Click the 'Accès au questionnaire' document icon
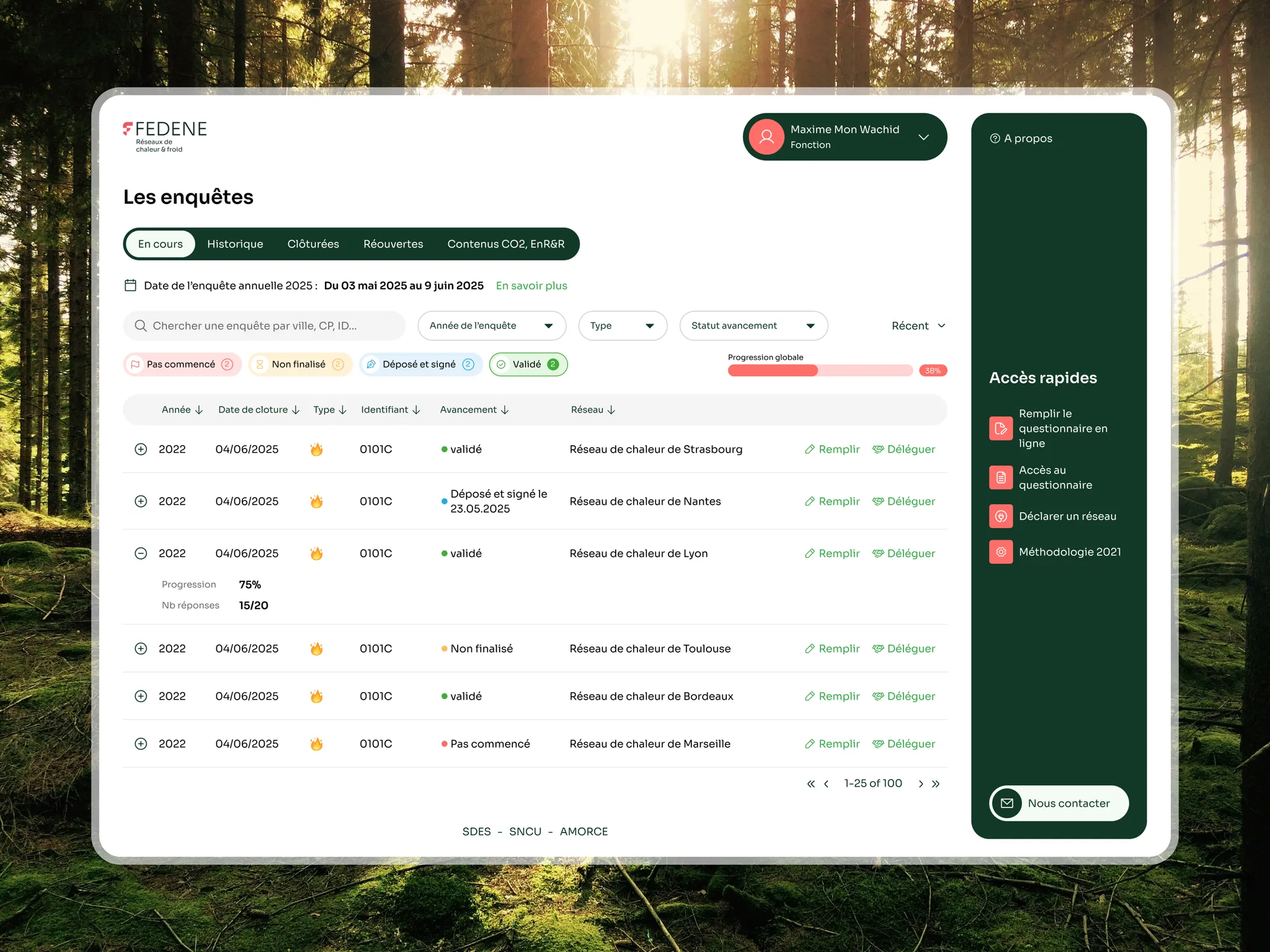Viewport: 1270px width, 952px height. [1001, 477]
